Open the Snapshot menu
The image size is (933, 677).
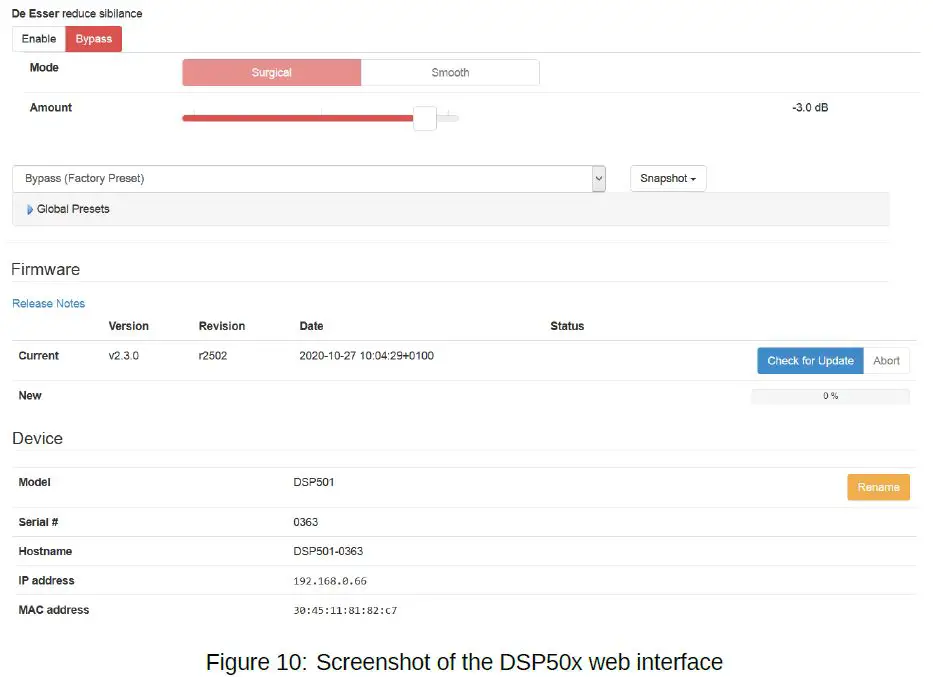point(667,178)
